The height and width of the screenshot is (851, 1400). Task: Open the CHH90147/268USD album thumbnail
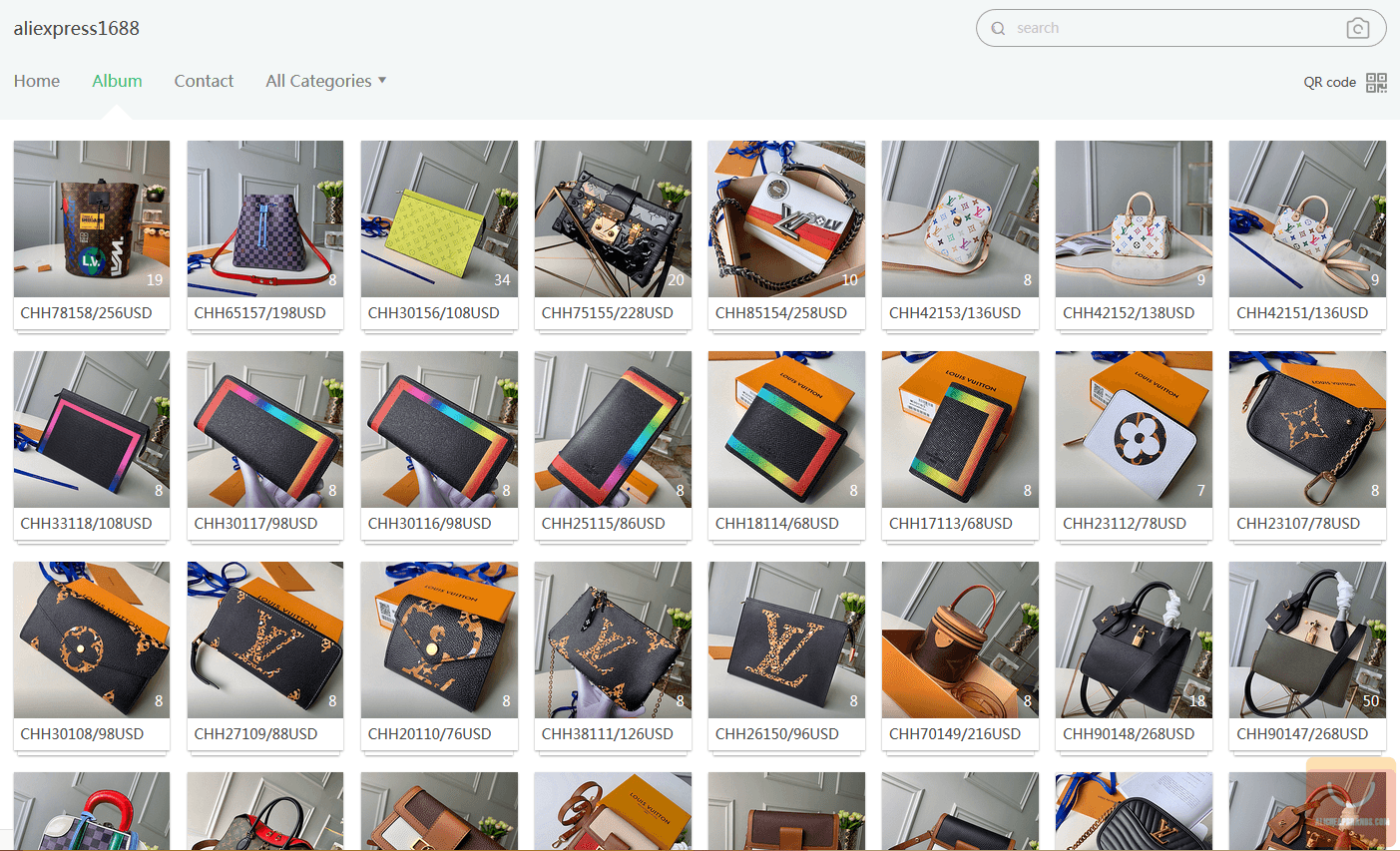point(1307,639)
